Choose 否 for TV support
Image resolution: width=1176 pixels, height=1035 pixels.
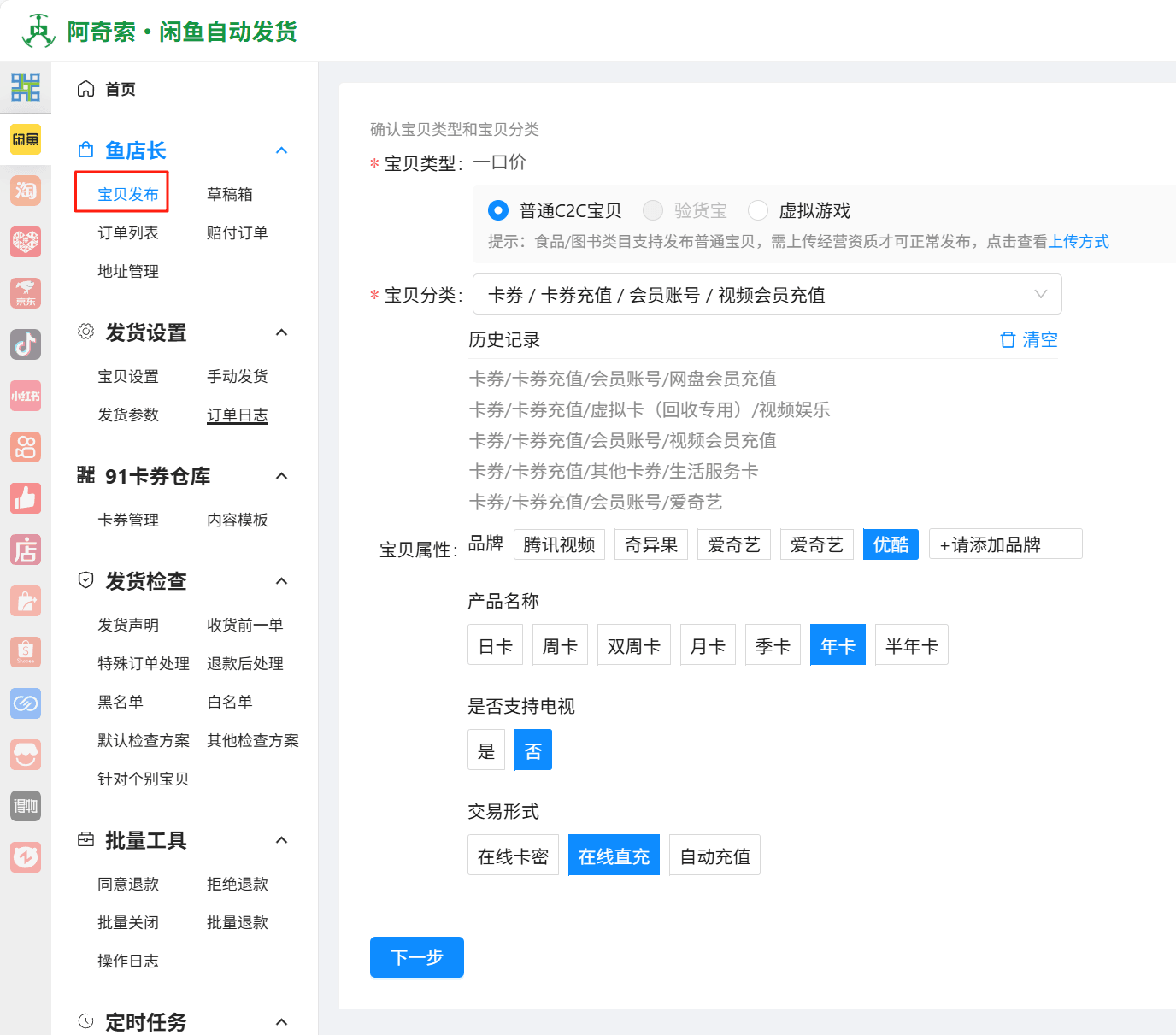(x=533, y=750)
